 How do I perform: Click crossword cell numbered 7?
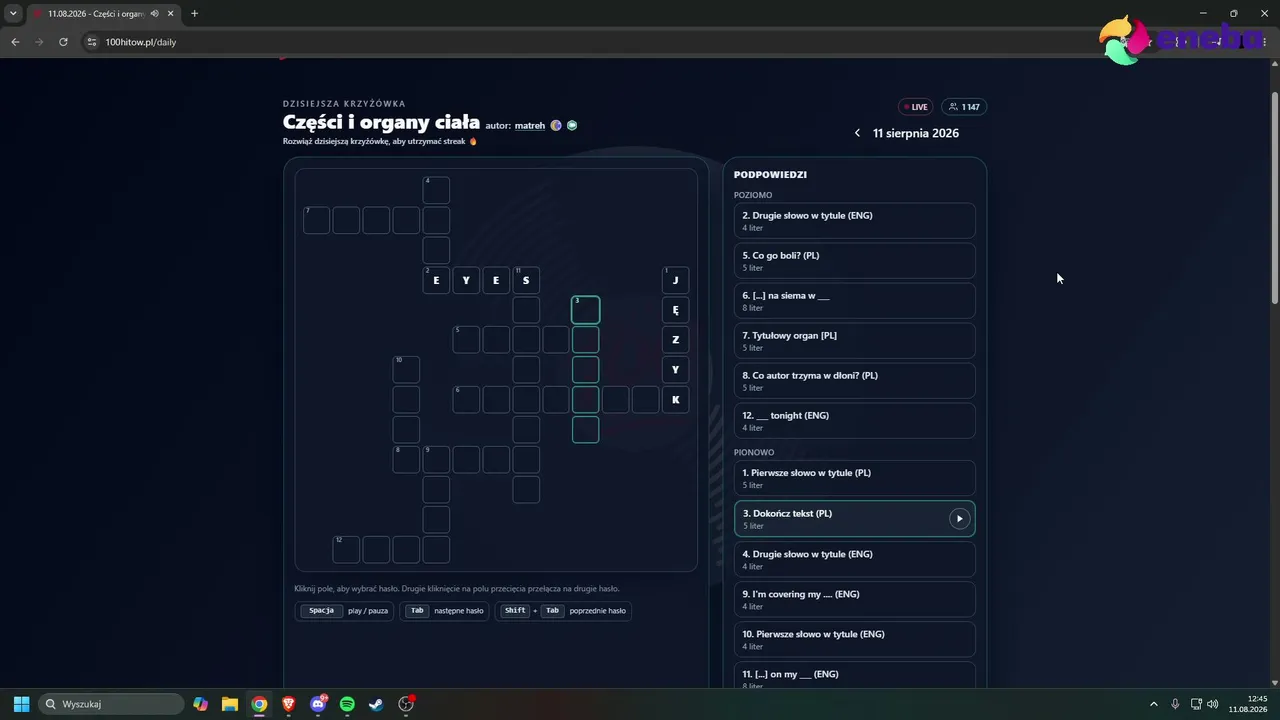pyautogui.click(x=316, y=220)
